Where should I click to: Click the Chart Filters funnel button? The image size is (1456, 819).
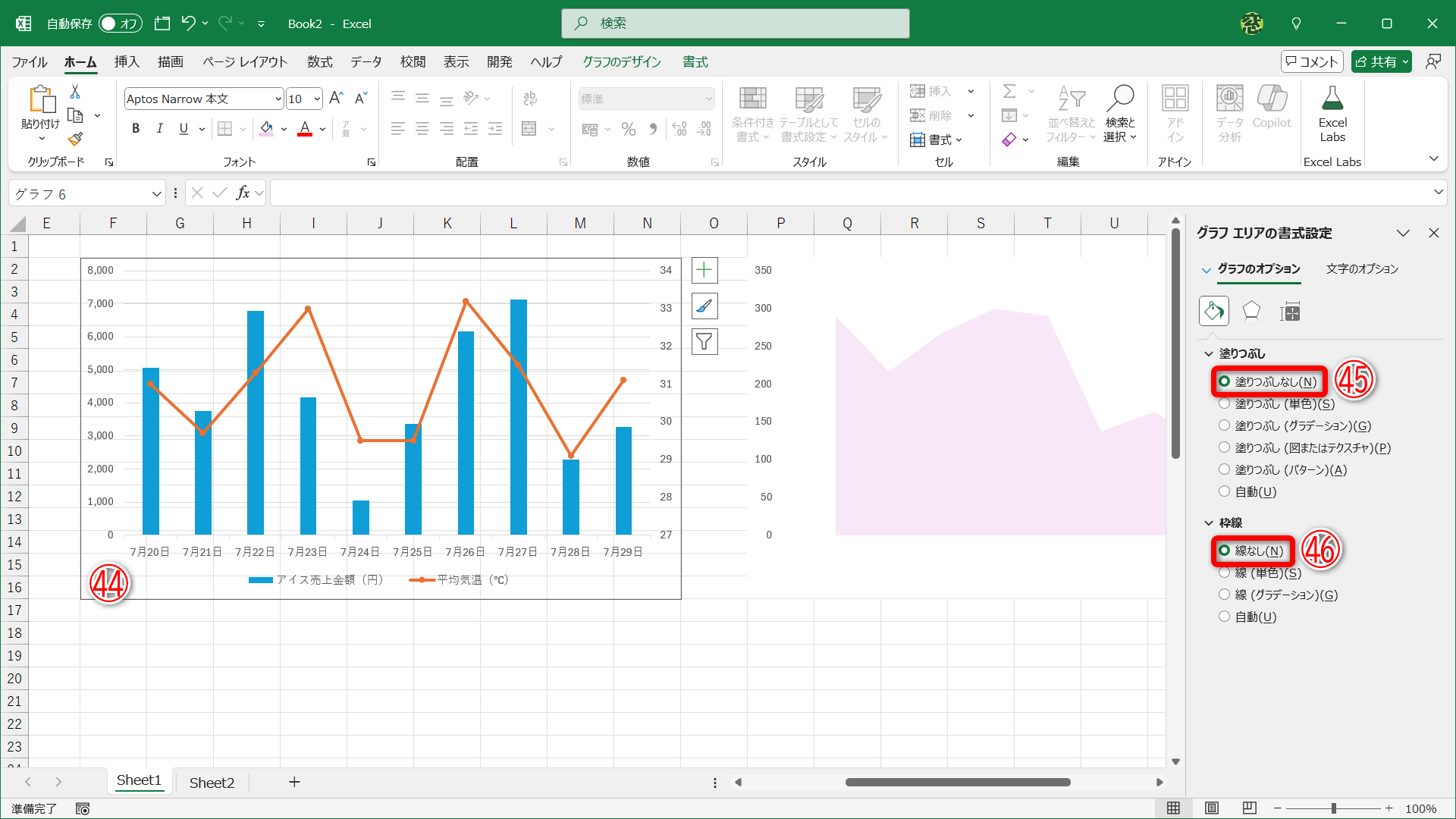click(x=704, y=342)
